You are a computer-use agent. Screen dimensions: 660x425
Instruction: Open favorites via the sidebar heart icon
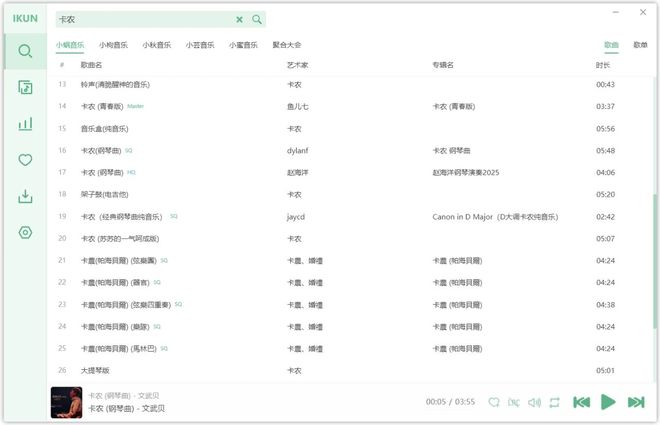click(25, 160)
